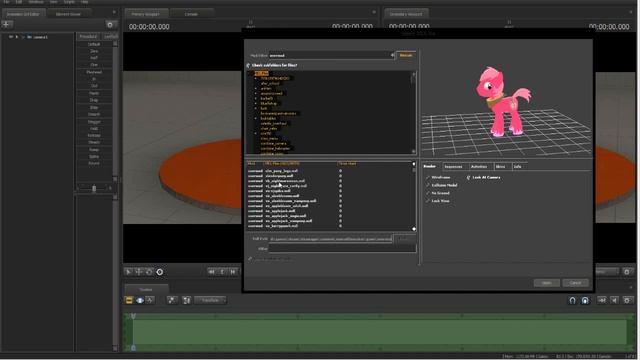Click Rescan button beside Mod Filter
This screenshot has width=640, height=360.
(406, 55)
